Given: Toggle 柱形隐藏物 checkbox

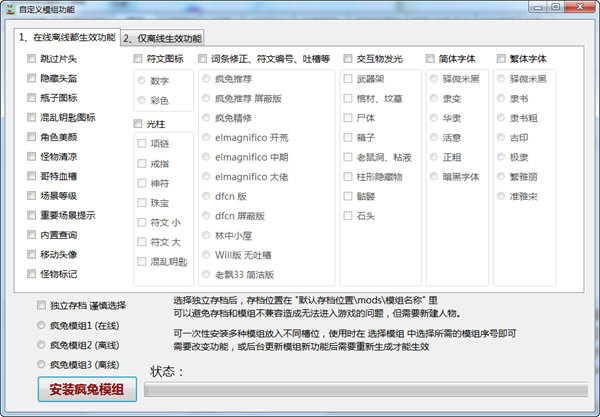Looking at the screenshot, I should coord(348,176).
